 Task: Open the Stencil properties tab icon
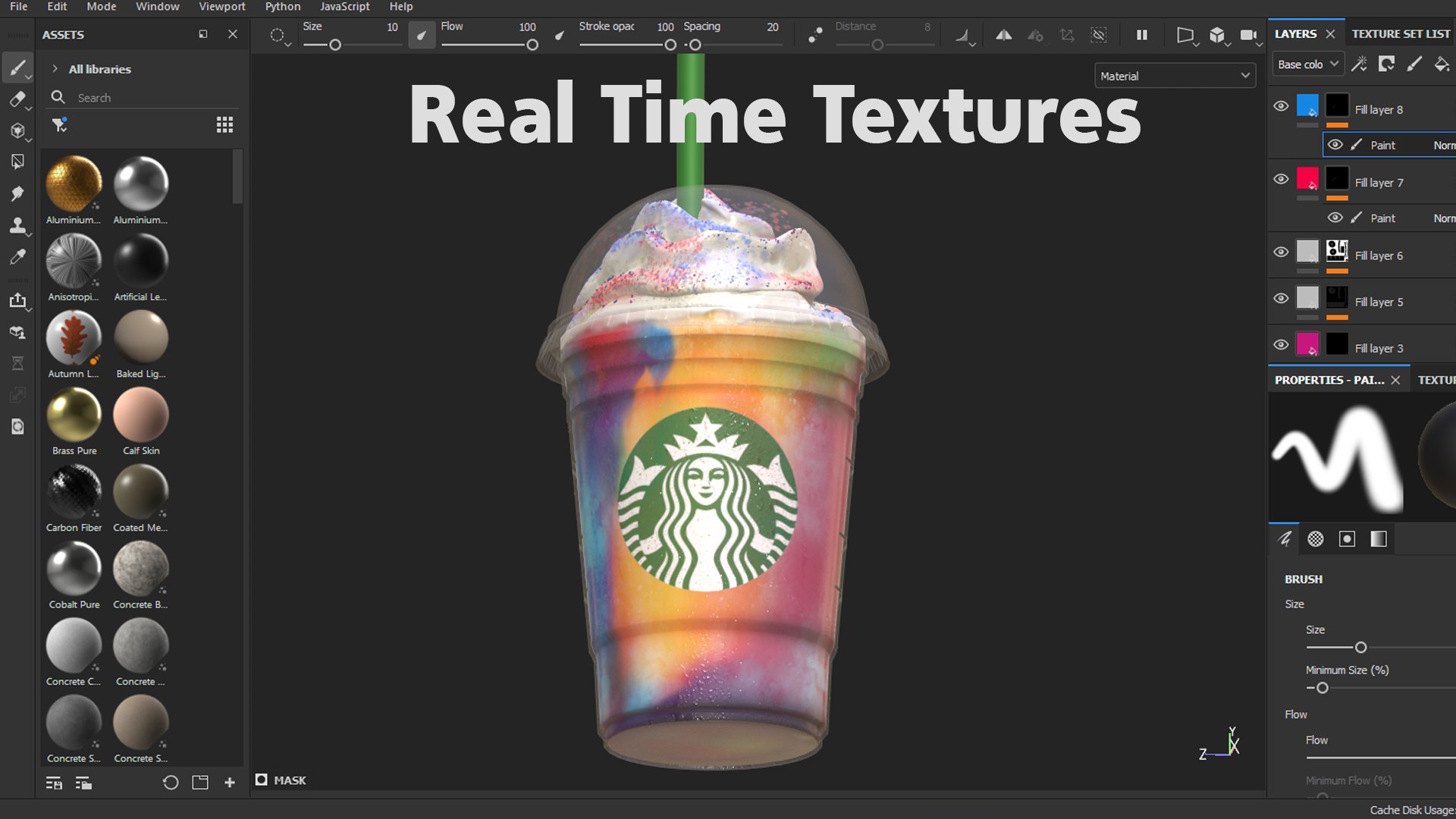pos(1347,539)
